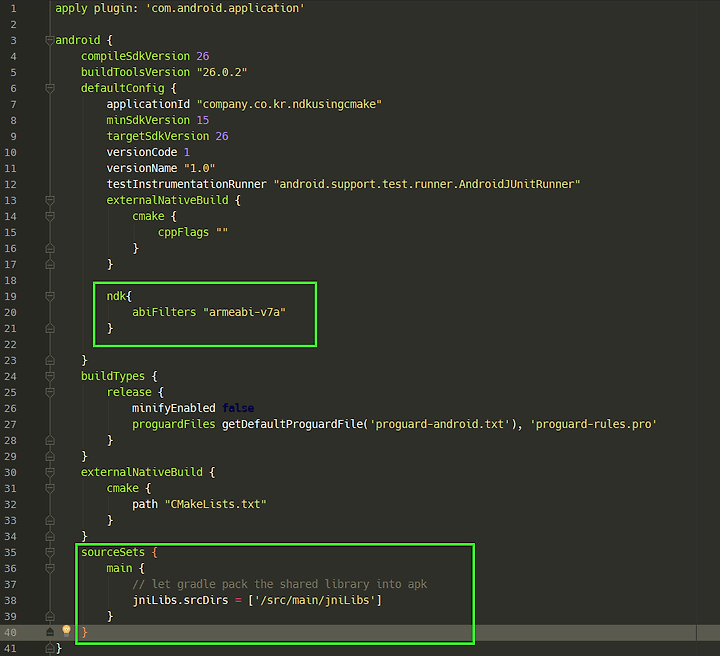Click the versionName property
Image resolution: width=720 pixels, height=656 pixels.
pos(142,168)
